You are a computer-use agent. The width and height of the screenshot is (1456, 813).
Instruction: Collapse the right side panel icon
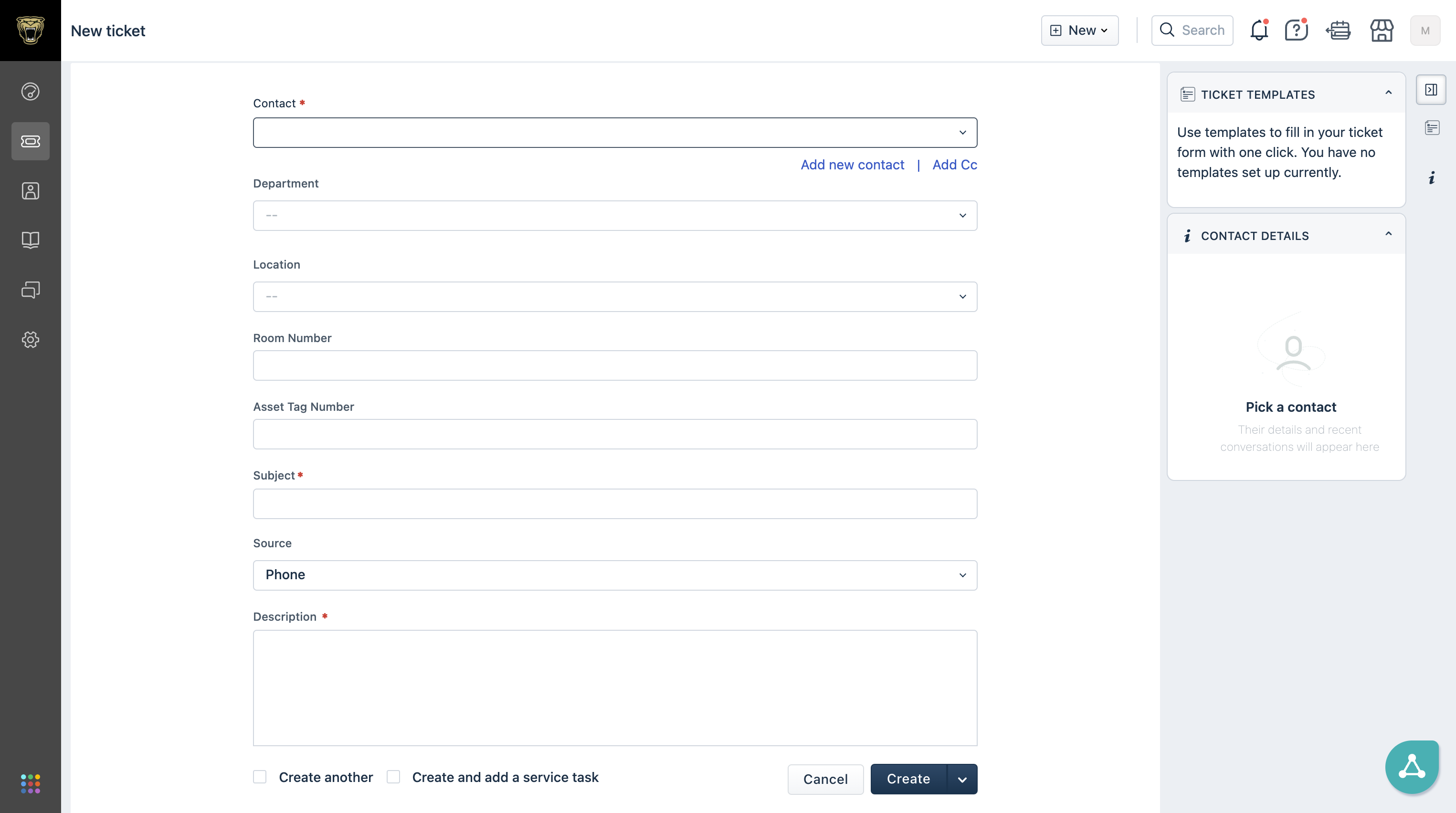click(x=1431, y=90)
